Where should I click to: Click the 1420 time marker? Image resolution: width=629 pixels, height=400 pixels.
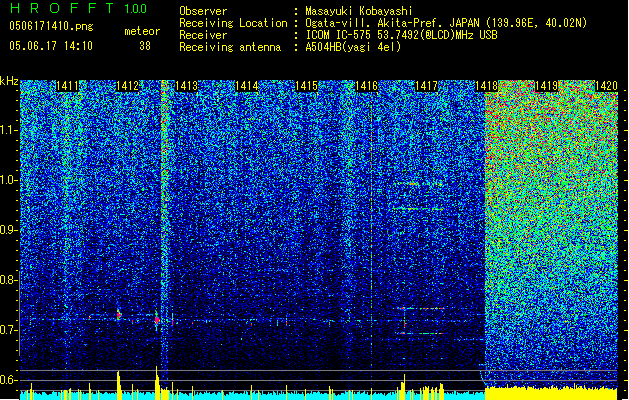click(606, 86)
